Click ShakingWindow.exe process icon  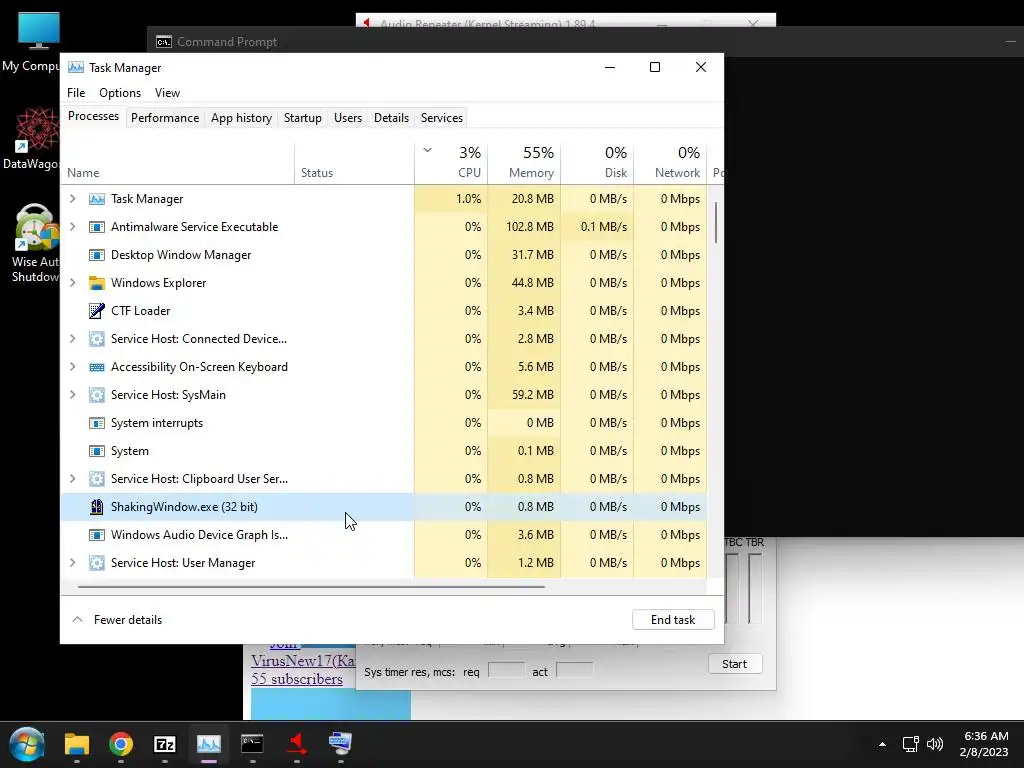(97, 507)
